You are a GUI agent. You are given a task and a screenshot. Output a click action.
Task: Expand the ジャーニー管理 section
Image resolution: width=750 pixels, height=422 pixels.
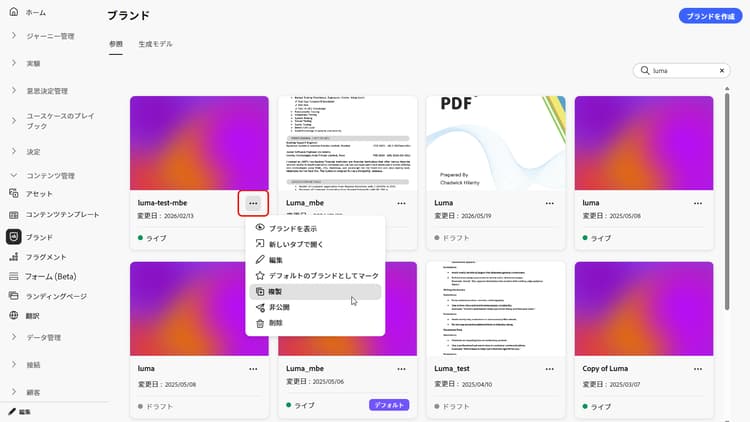(14, 36)
